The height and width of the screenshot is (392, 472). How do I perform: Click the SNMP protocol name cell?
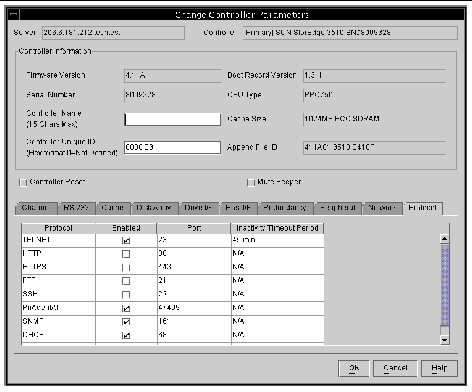[x=59, y=322]
